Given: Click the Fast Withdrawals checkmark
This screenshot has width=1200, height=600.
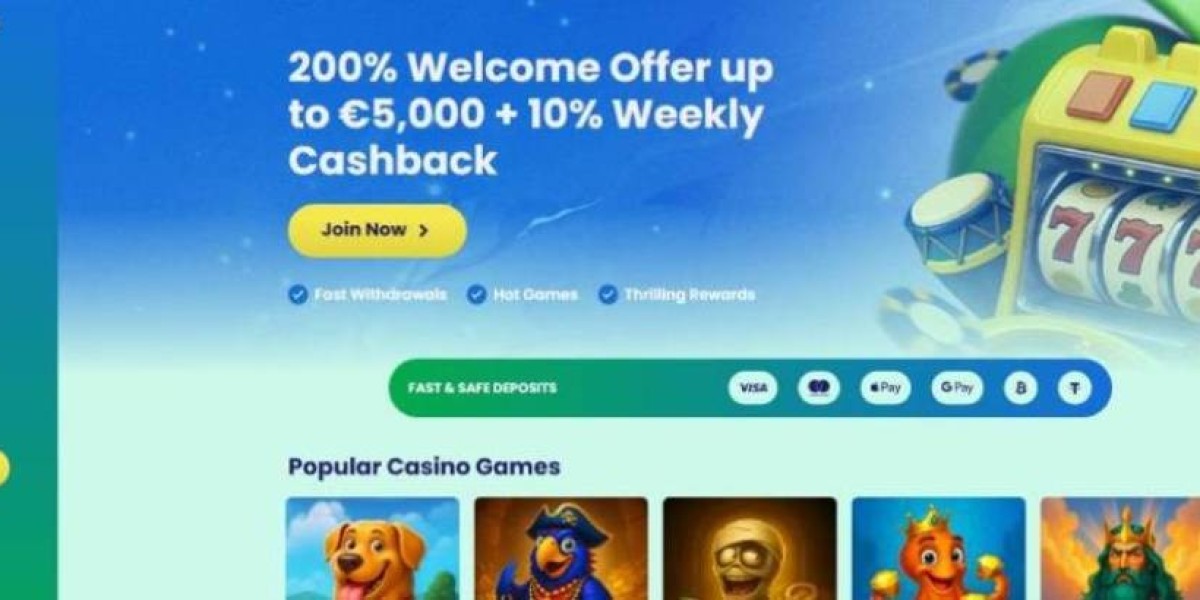Looking at the screenshot, I should tap(298, 295).
